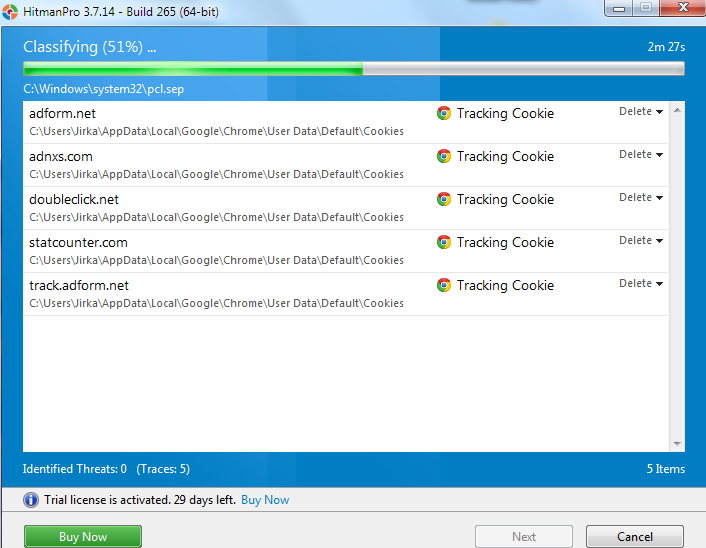Select the statcounter.com entry name
Image resolution: width=706 pixels, height=548 pixels.
78,242
